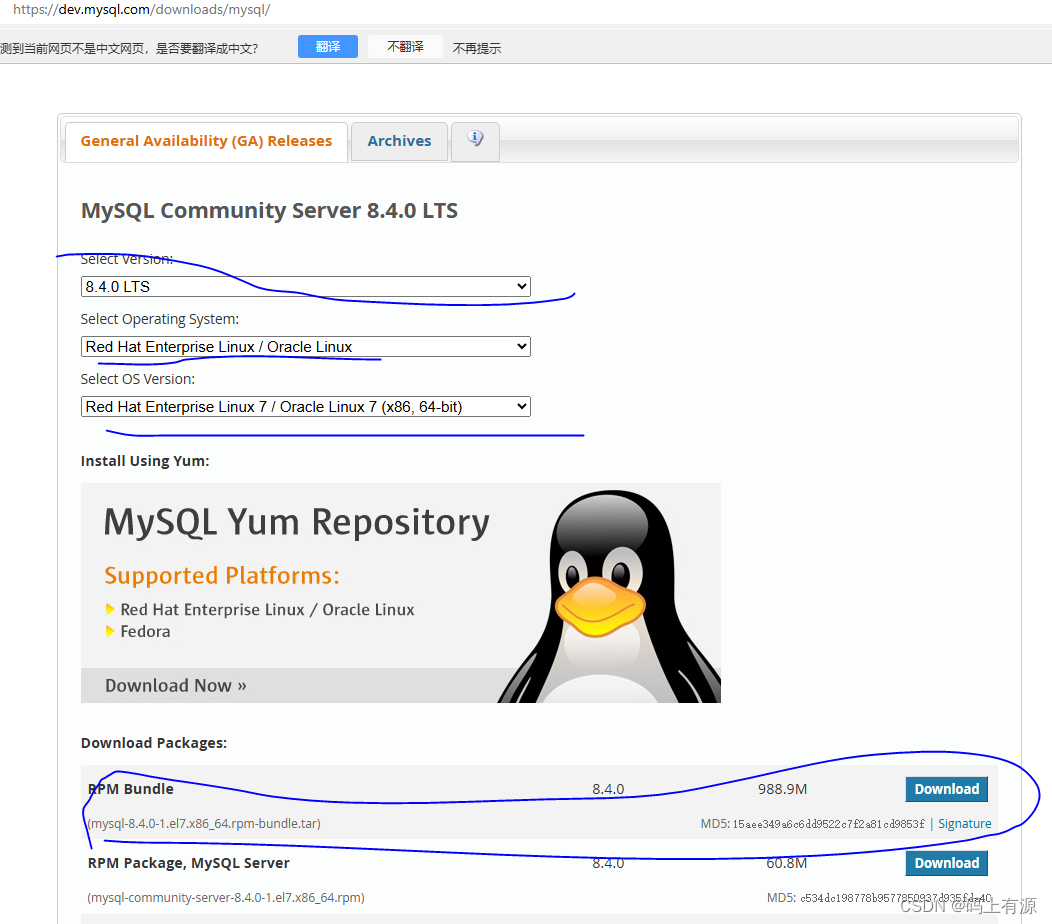Click the 不翻译 (don't translate) button
The height and width of the screenshot is (924, 1052).
pos(405,46)
